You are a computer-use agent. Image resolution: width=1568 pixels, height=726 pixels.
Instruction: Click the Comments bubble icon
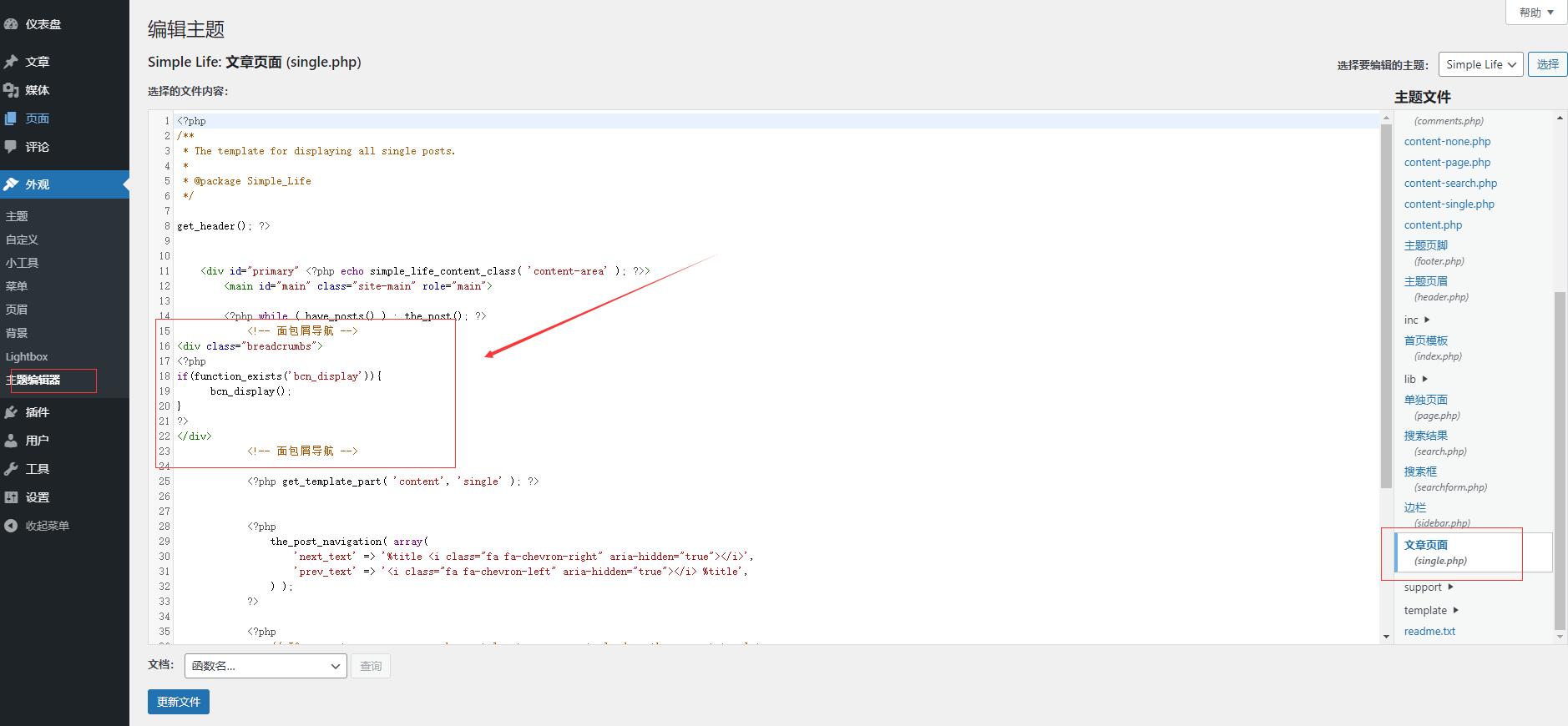tap(11, 147)
